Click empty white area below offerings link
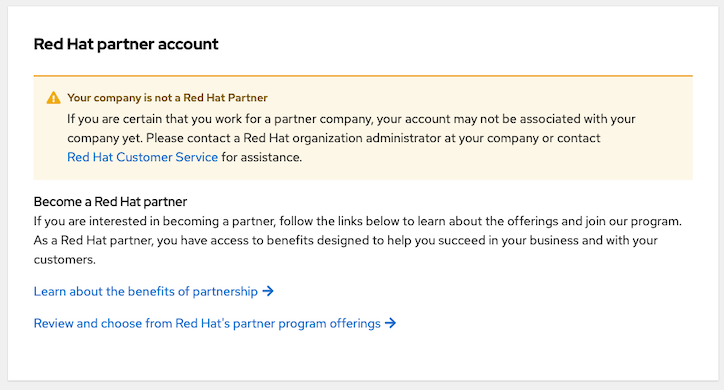724x390 pixels. (363, 355)
